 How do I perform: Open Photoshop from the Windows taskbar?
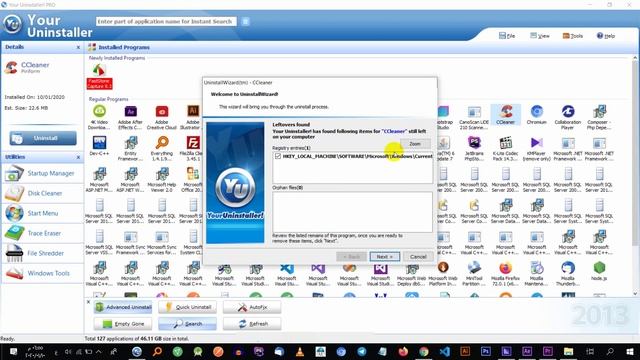485,351
